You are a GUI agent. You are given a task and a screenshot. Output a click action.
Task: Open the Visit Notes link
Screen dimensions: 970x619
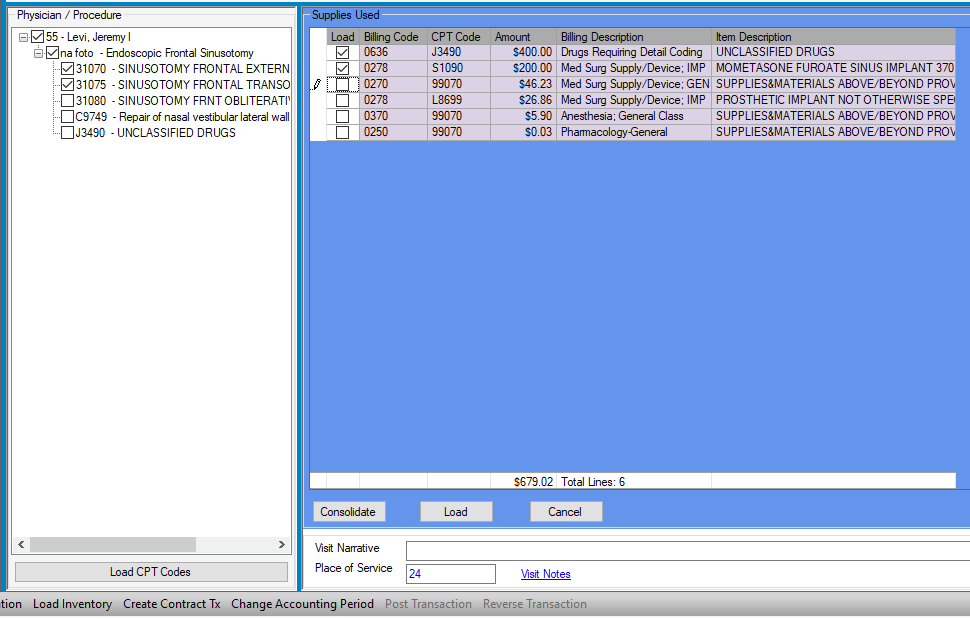tap(545, 574)
